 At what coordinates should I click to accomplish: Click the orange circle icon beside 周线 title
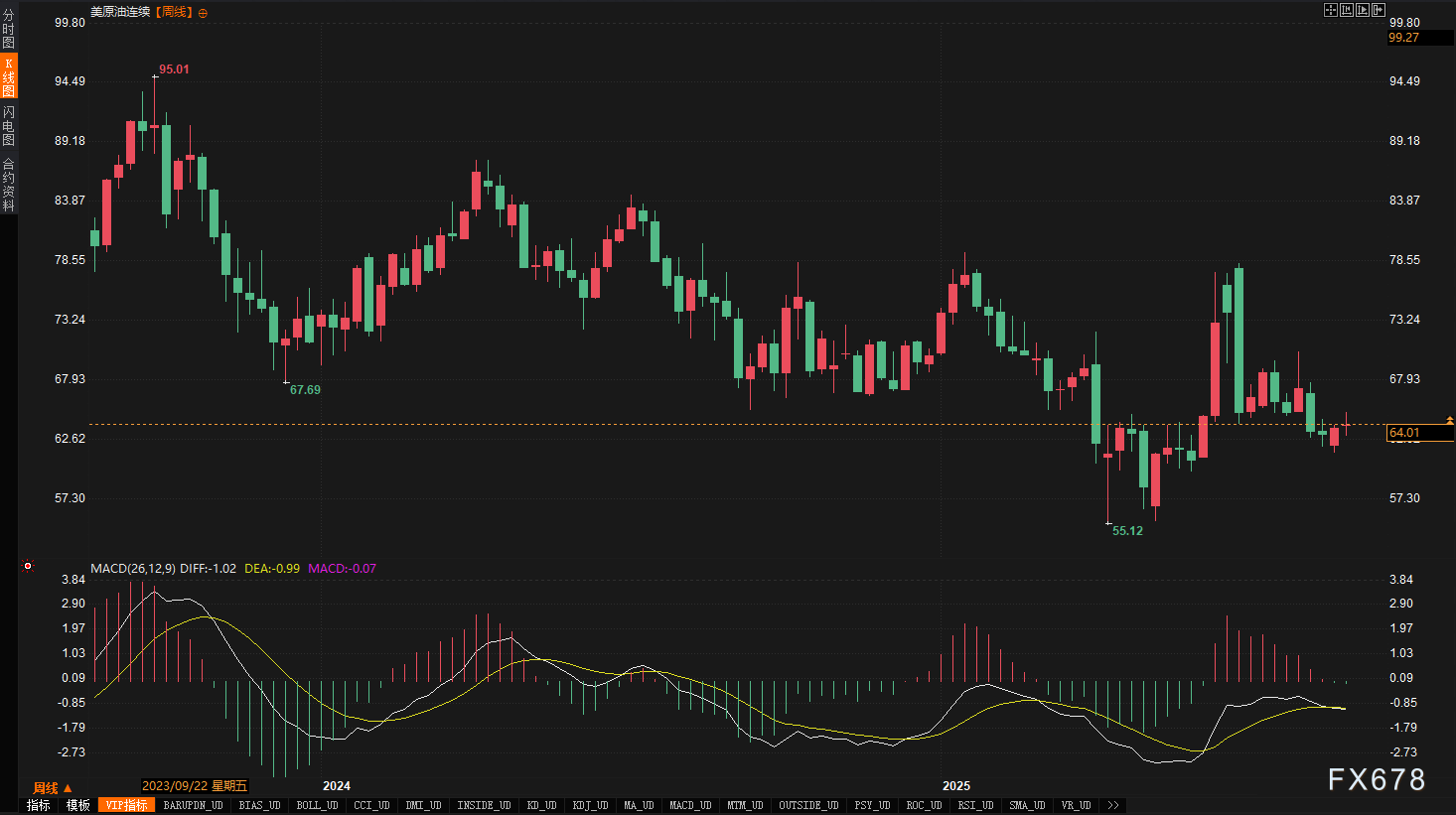pos(204,13)
